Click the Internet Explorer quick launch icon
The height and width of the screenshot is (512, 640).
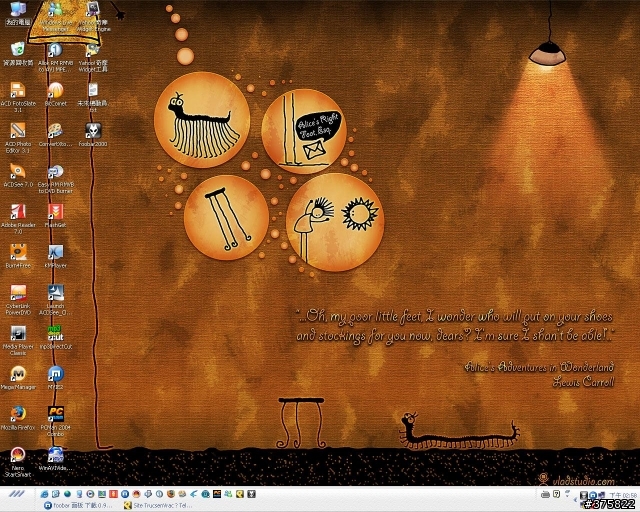click(x=44, y=494)
